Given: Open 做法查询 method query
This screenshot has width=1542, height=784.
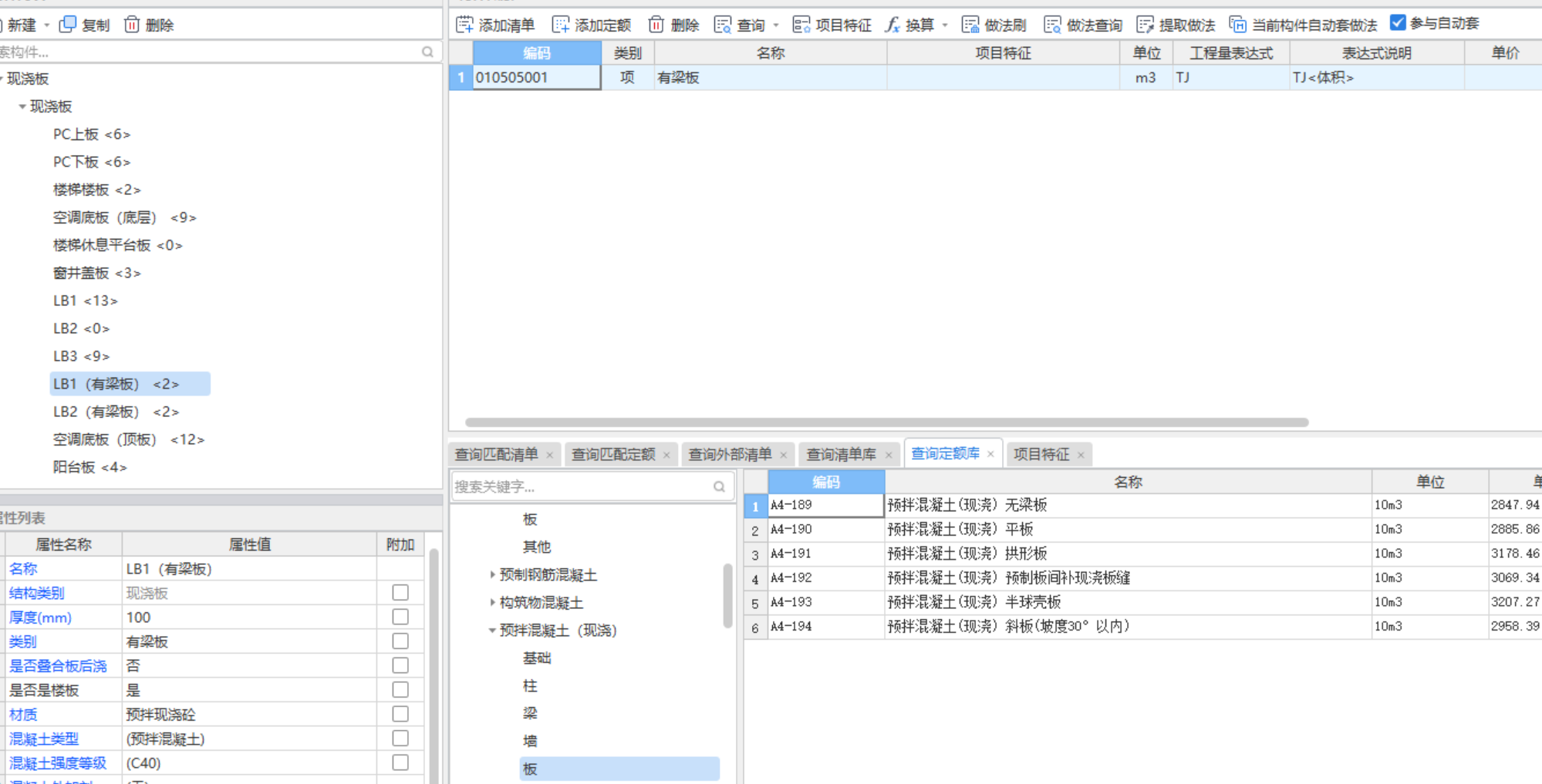Looking at the screenshot, I should 1083,25.
